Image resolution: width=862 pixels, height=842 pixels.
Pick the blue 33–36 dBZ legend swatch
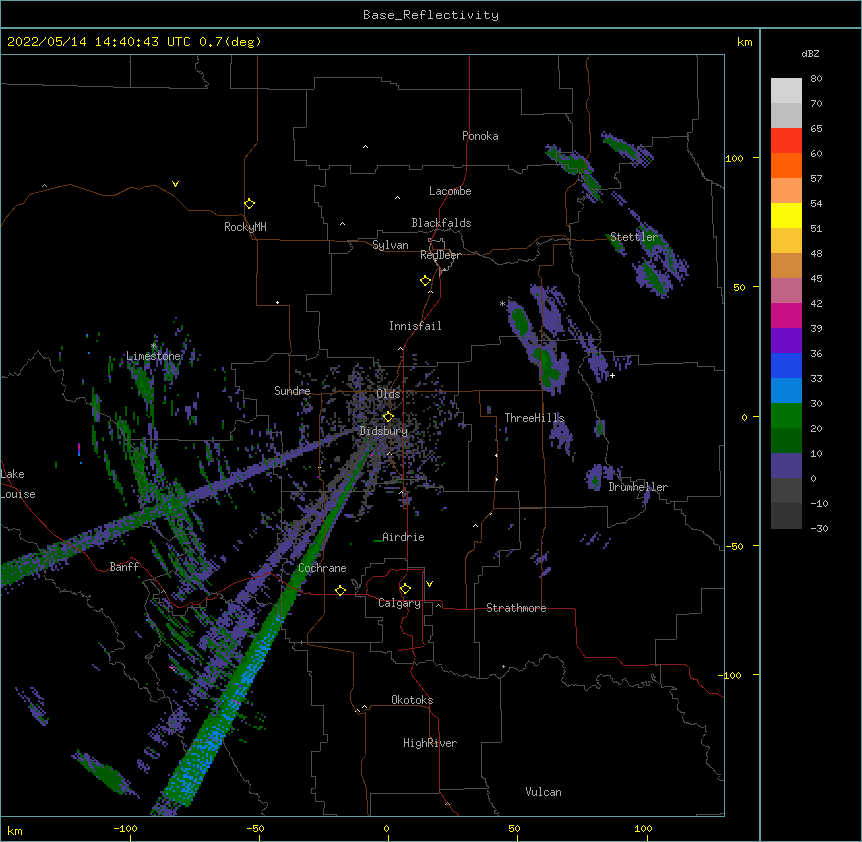click(786, 365)
